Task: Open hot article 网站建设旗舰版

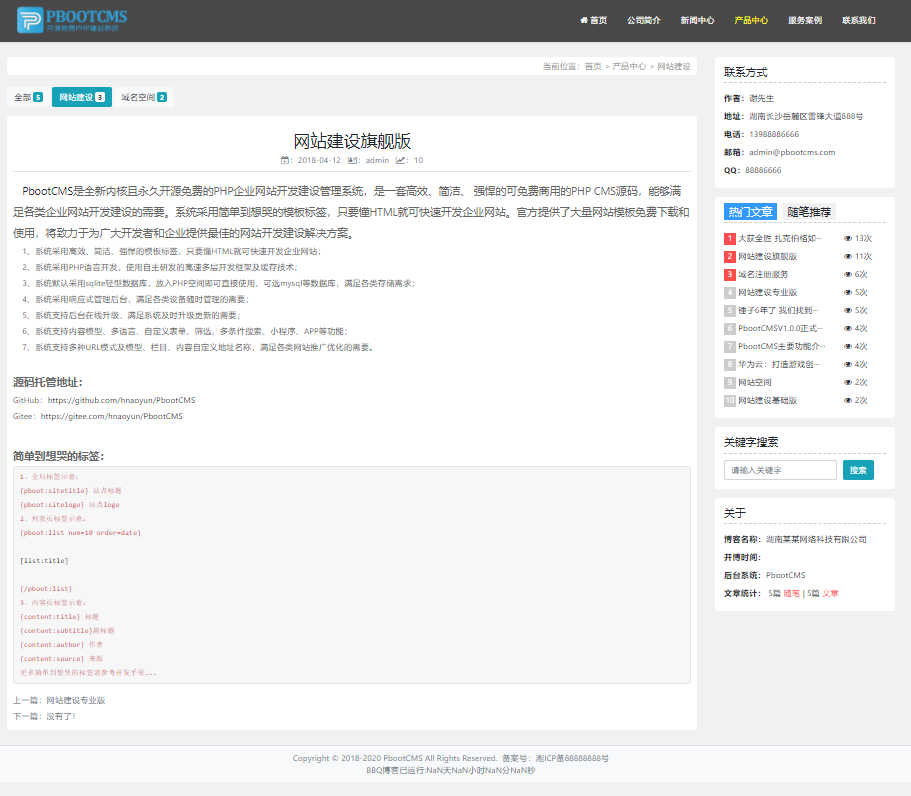Action: pos(767,256)
